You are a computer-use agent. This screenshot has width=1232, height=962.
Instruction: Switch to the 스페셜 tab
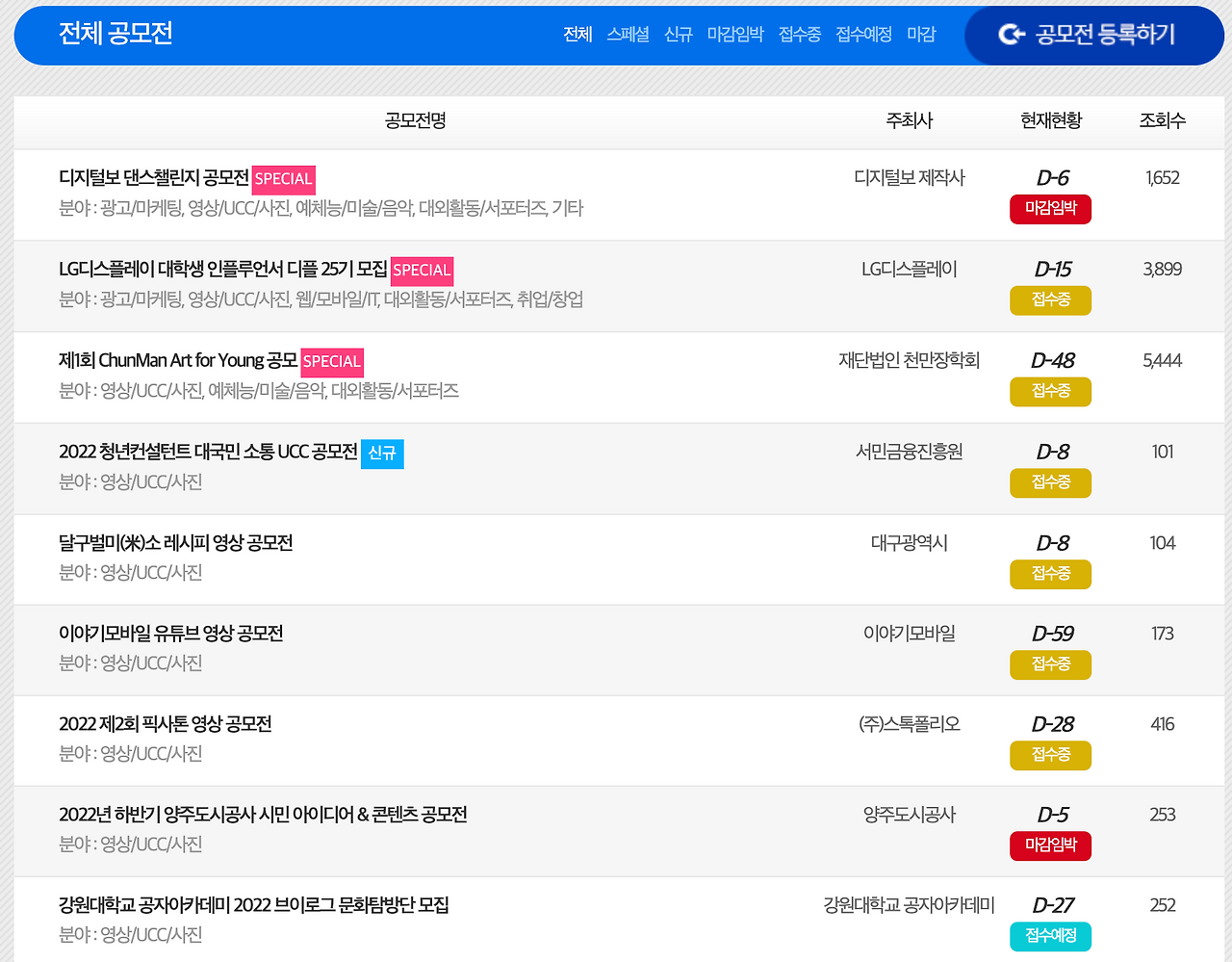(628, 35)
